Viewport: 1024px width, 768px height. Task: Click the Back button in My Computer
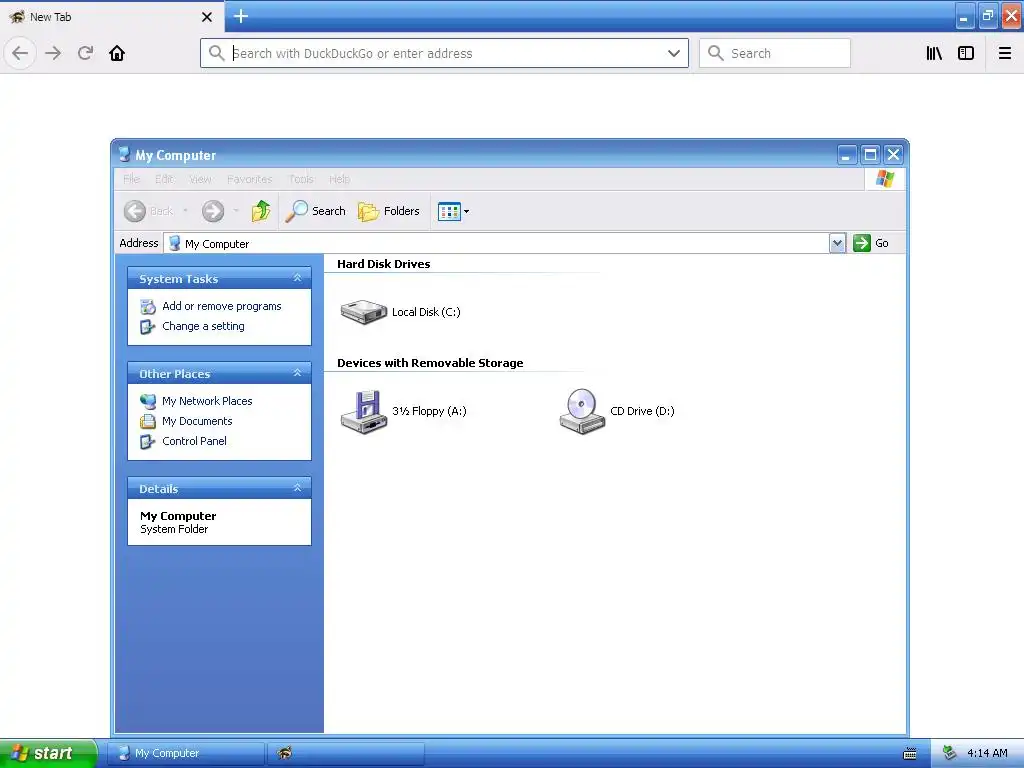pyautogui.click(x=149, y=211)
